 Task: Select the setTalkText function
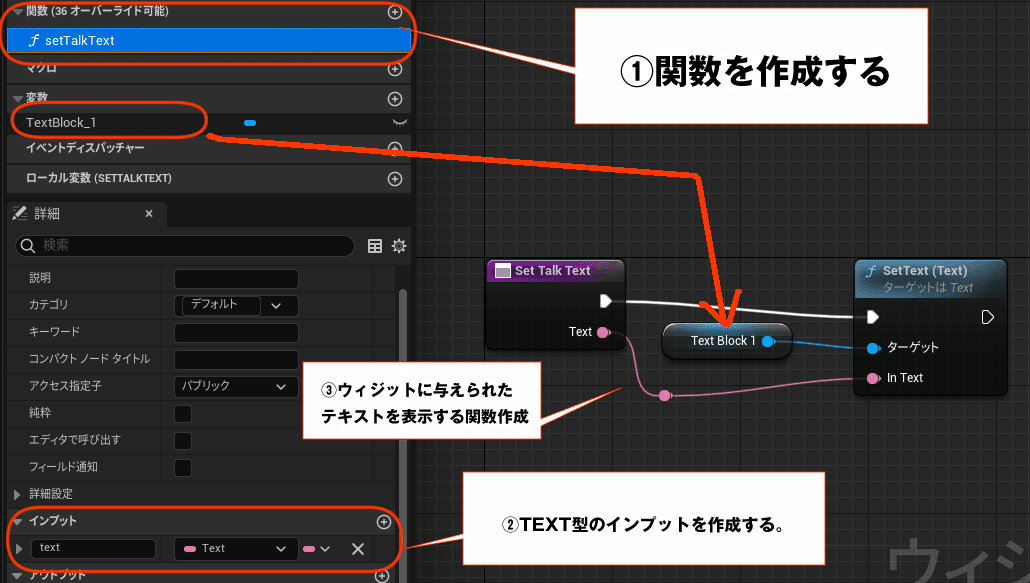(x=209, y=40)
